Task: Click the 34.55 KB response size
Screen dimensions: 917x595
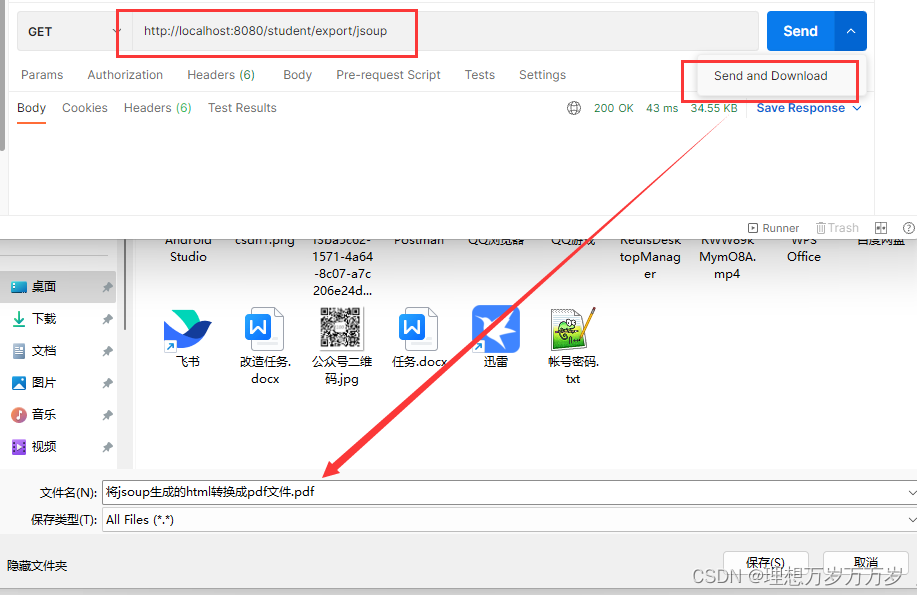Action: coord(713,108)
